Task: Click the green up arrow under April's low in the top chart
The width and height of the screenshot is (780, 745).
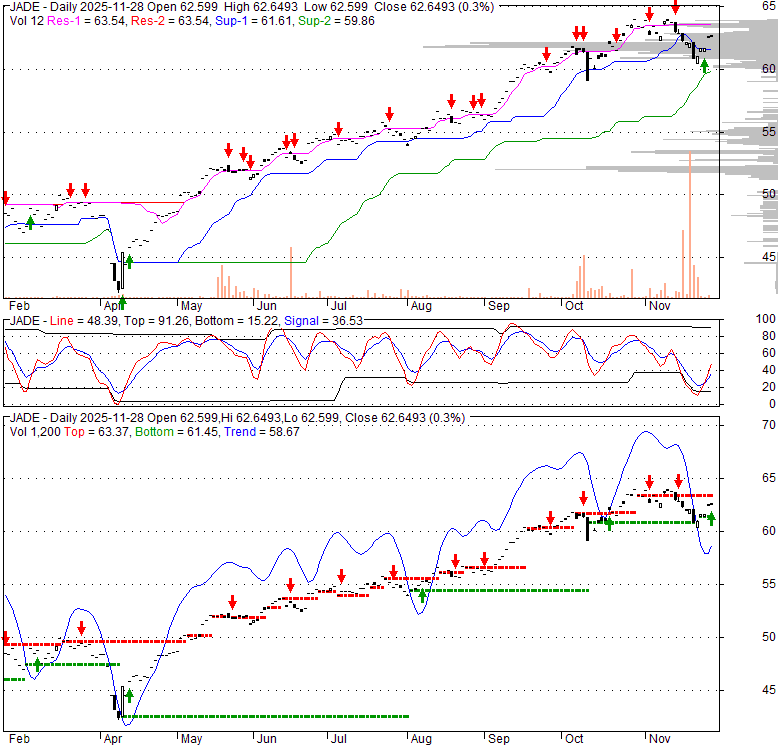Action: [x=121, y=301]
